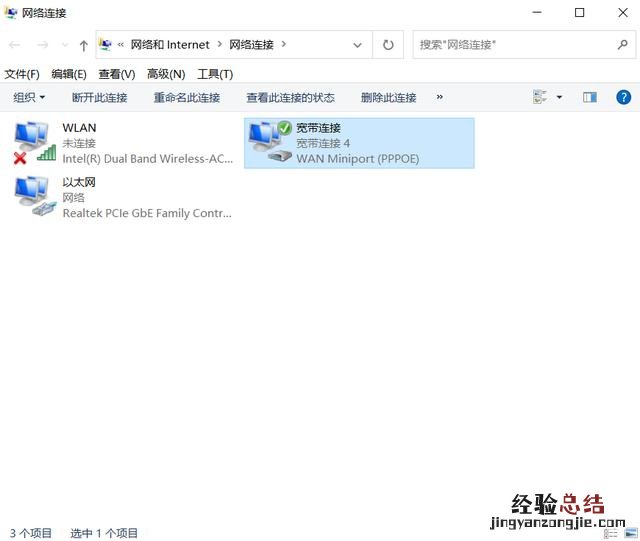Image resolution: width=640 pixels, height=541 pixels.
Task: Click the change view icon
Action: coord(540,97)
